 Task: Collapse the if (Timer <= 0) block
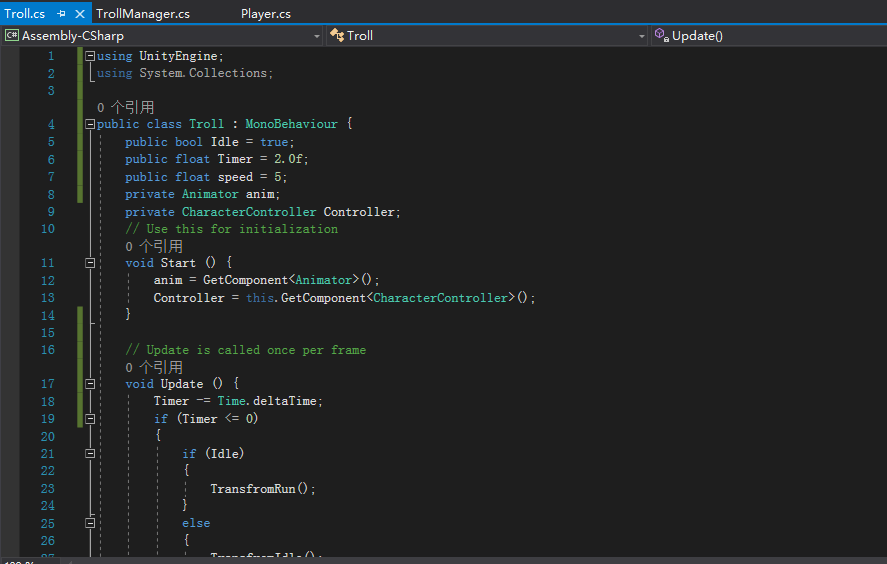(89, 419)
